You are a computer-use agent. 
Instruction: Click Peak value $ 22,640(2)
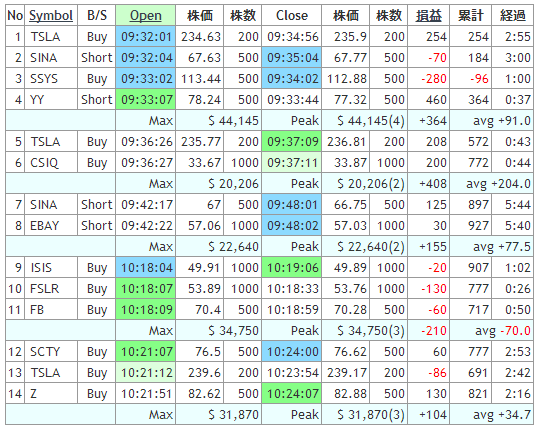point(371,246)
